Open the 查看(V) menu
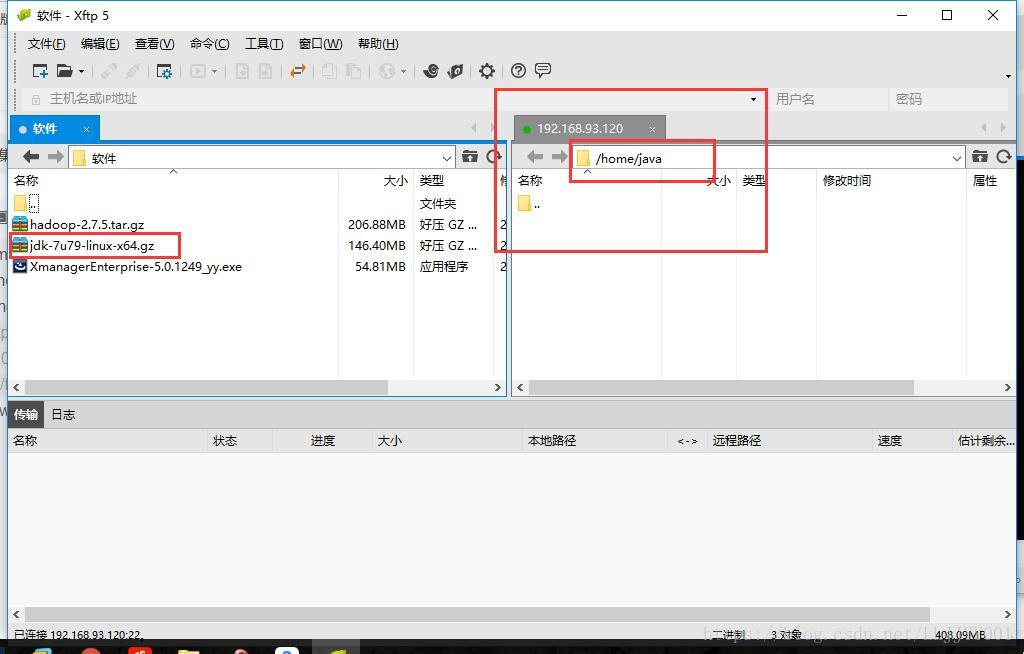 click(154, 44)
